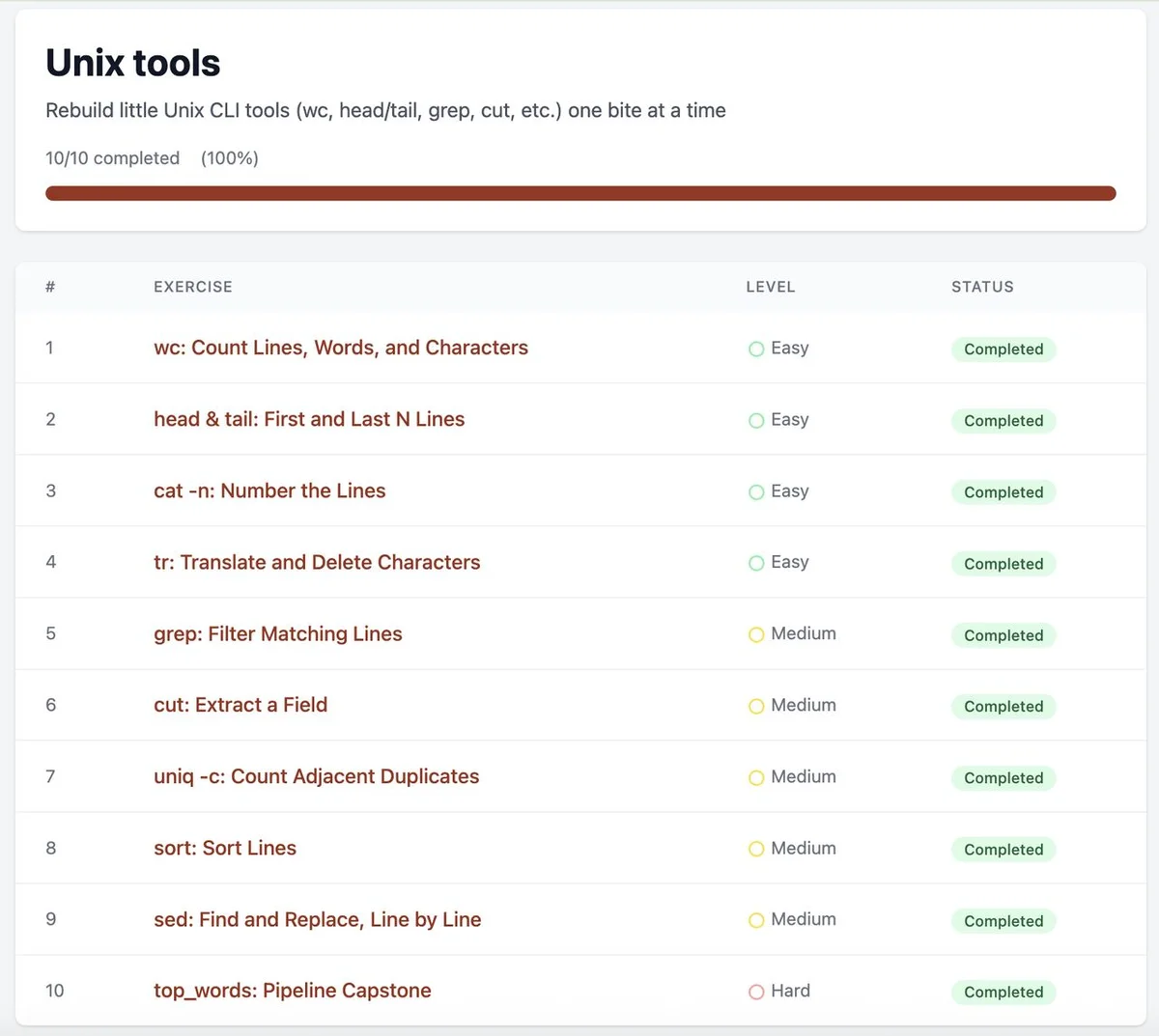
Task: Click the Easy level circle icon in the head & tail row
Action: click(756, 420)
